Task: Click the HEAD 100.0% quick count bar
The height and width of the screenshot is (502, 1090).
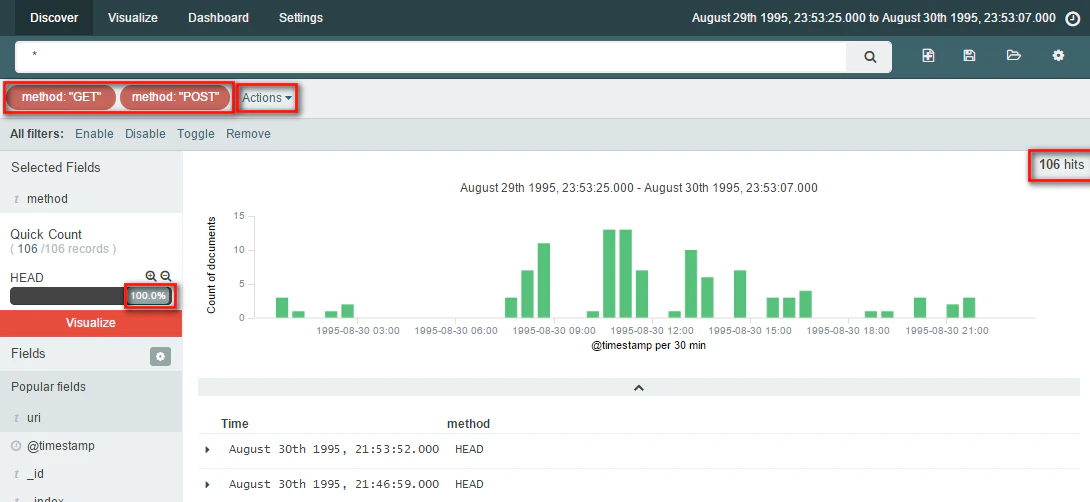Action: [90, 295]
